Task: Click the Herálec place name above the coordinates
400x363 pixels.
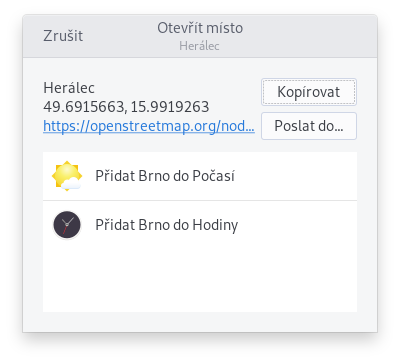Action: pyautogui.click(x=69, y=88)
